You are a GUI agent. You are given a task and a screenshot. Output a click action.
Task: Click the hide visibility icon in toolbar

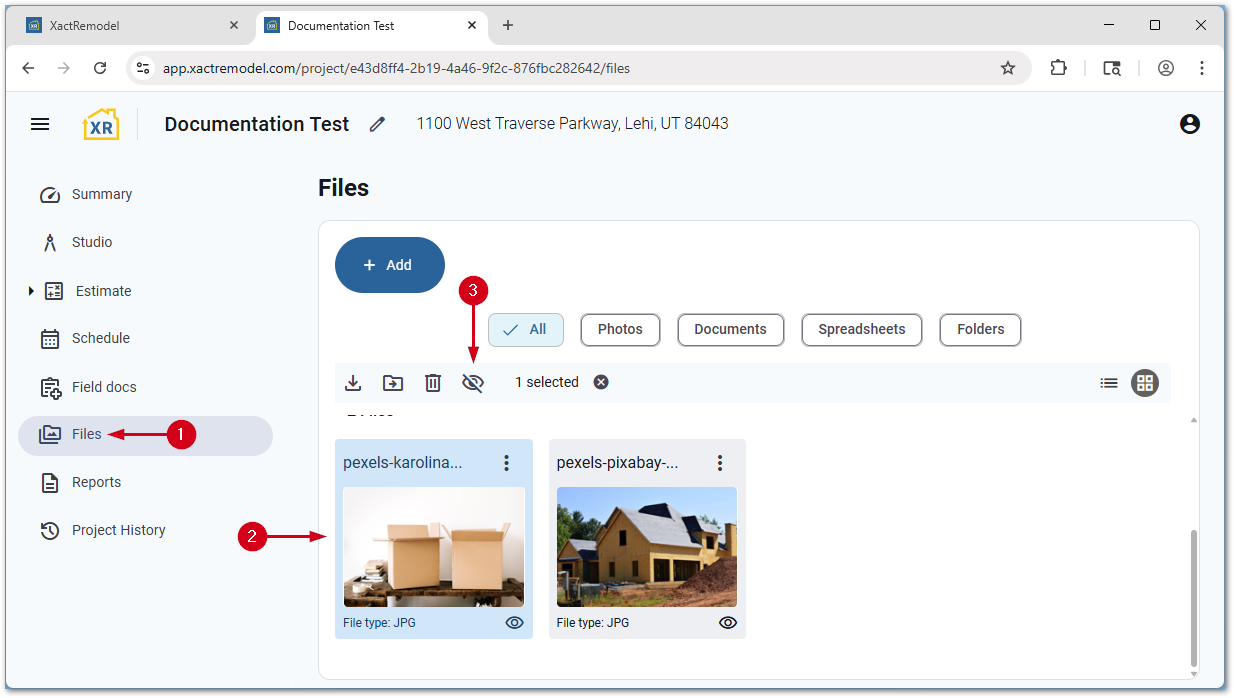[x=473, y=383]
